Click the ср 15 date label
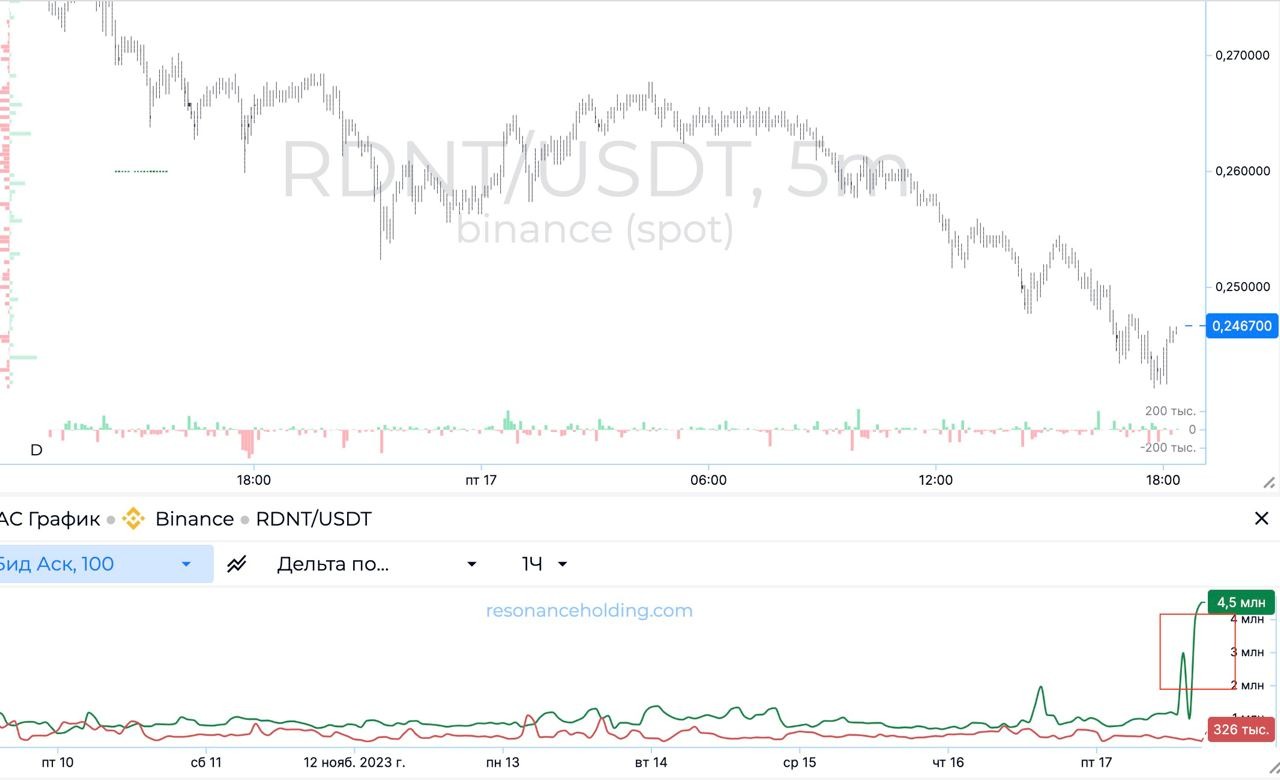 tap(799, 762)
